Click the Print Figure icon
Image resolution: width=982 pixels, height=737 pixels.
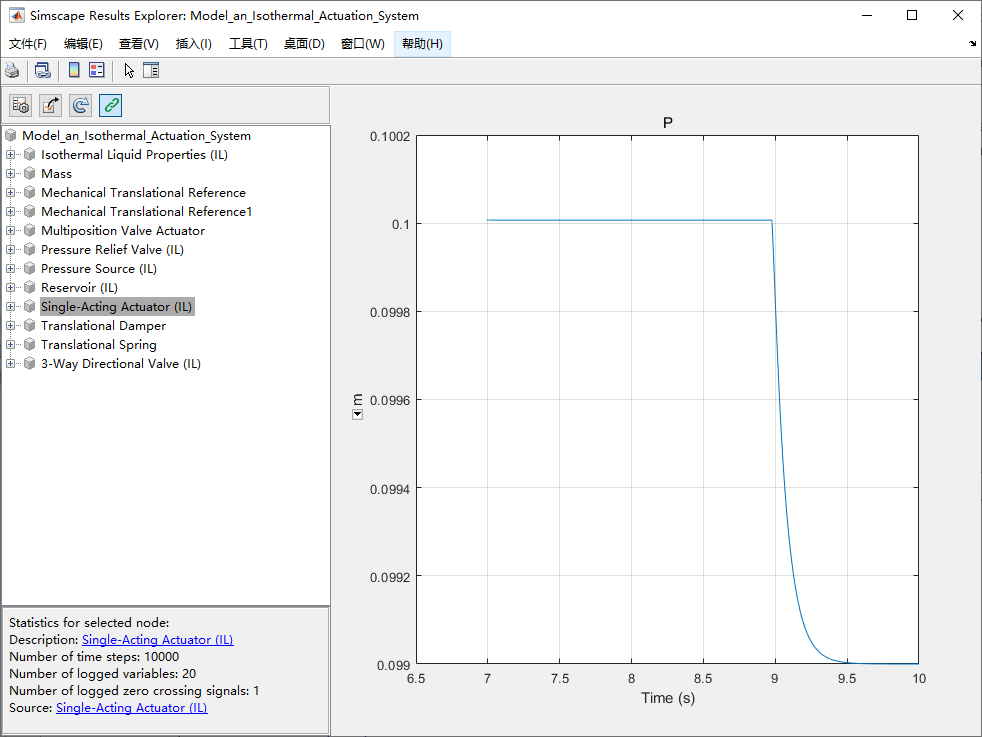tap(12, 70)
